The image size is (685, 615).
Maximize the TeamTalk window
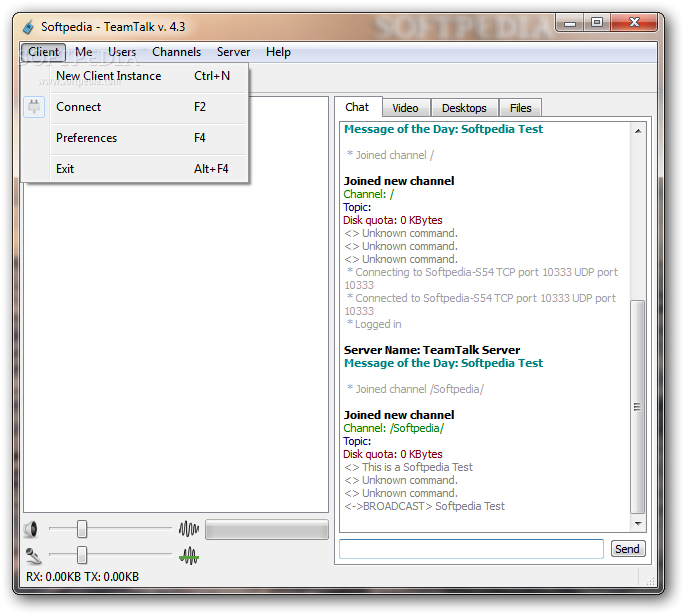[597, 23]
